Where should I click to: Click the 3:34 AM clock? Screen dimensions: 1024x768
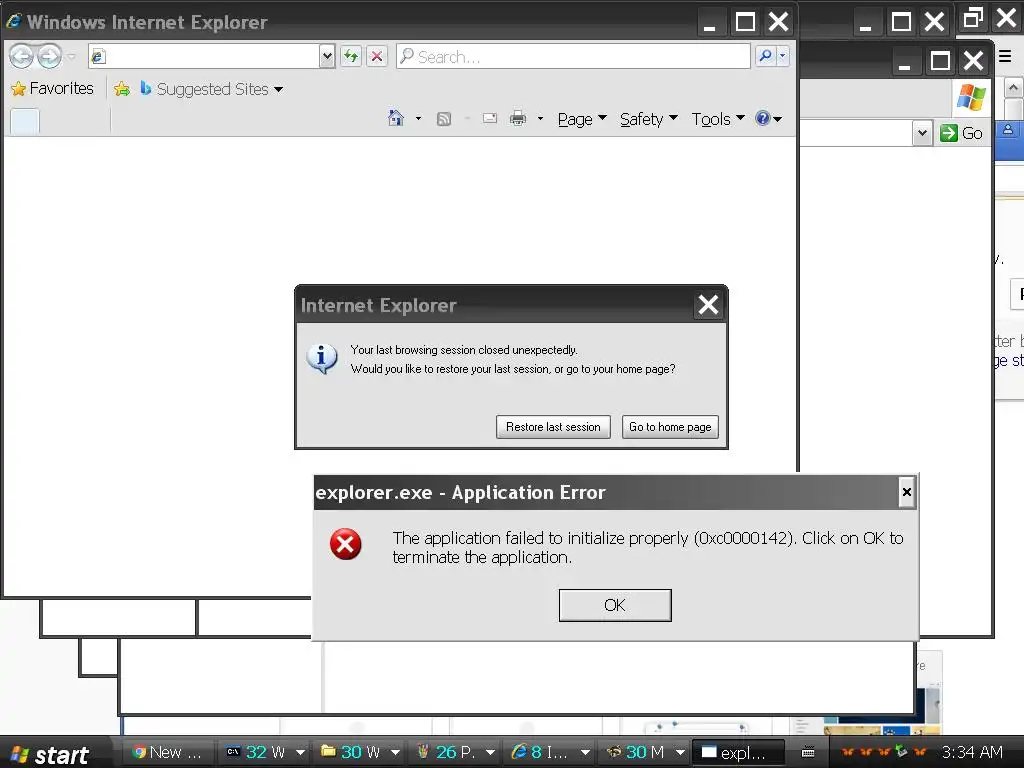[972, 752]
